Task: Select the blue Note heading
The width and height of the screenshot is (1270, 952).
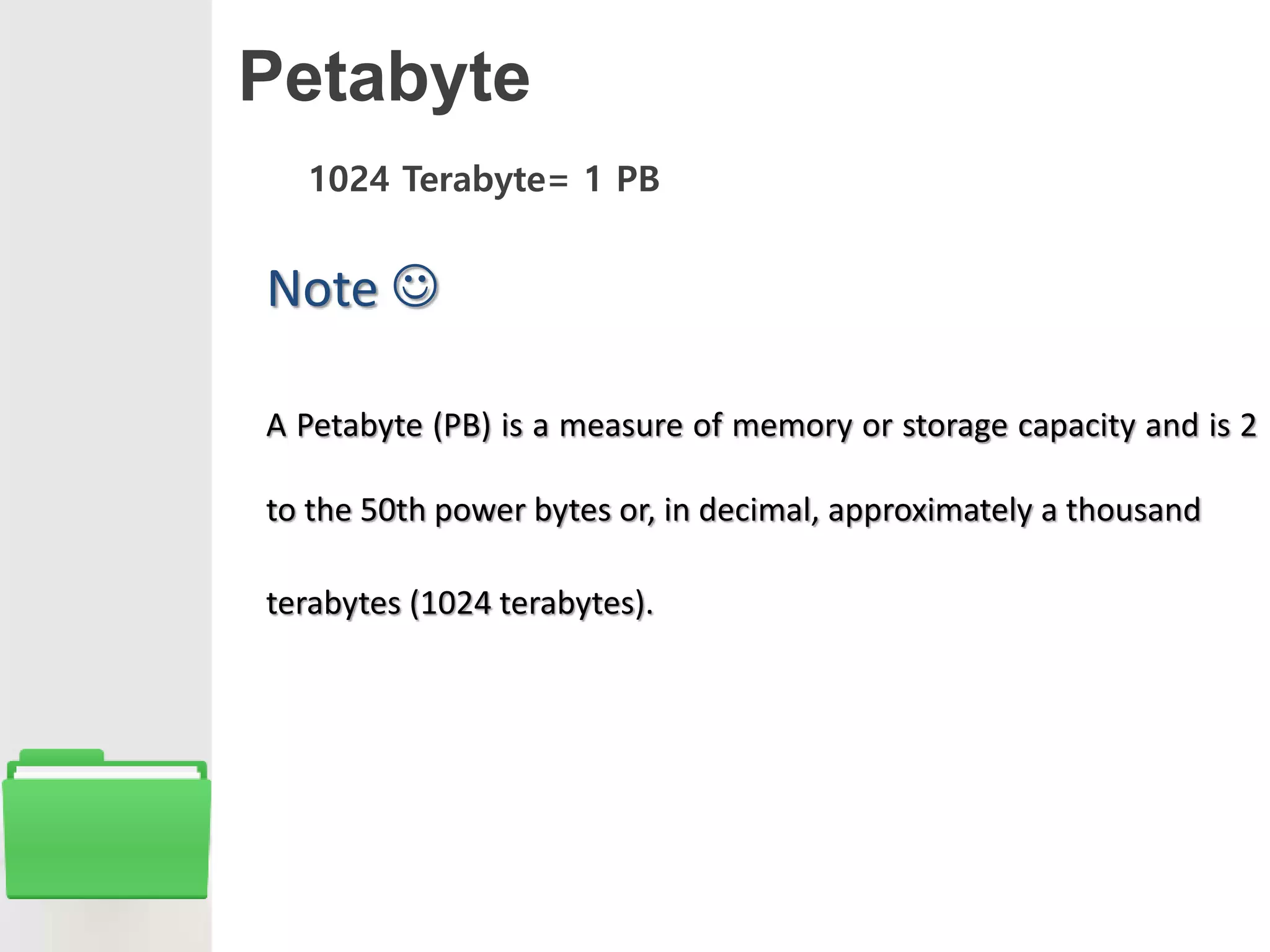Action: tap(322, 288)
